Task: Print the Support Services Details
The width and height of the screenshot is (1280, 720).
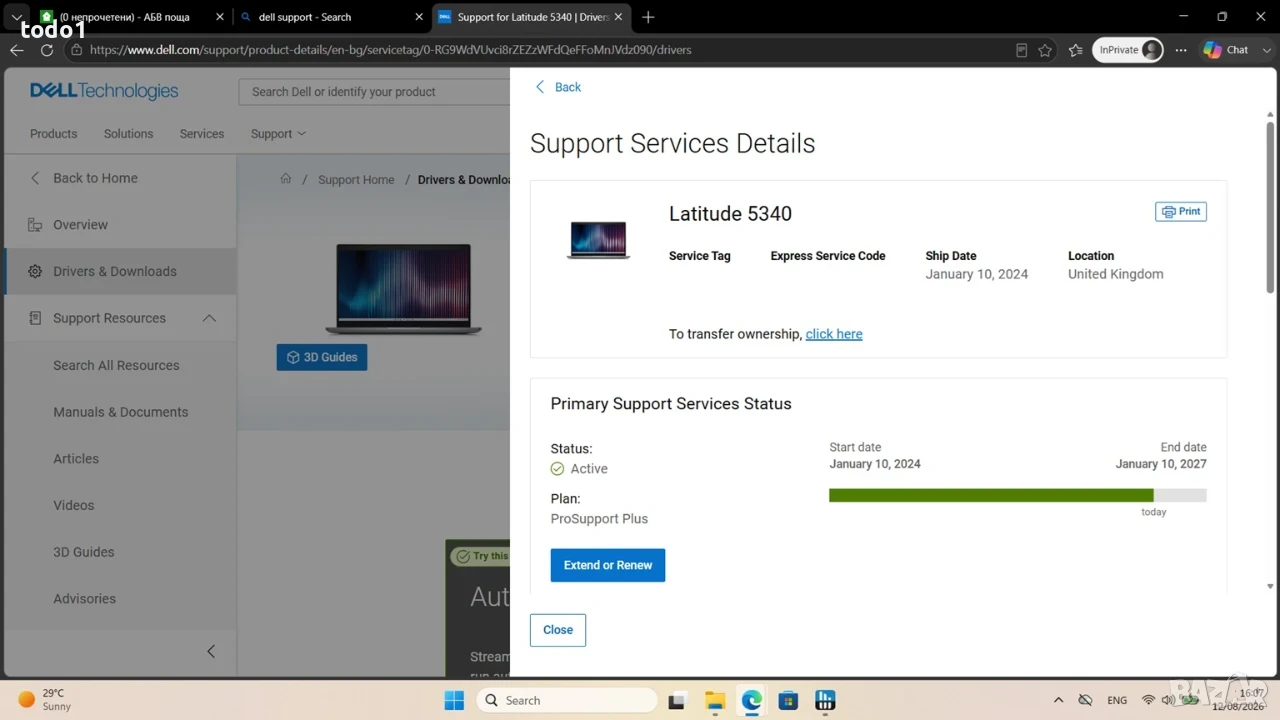Action: (x=1181, y=211)
